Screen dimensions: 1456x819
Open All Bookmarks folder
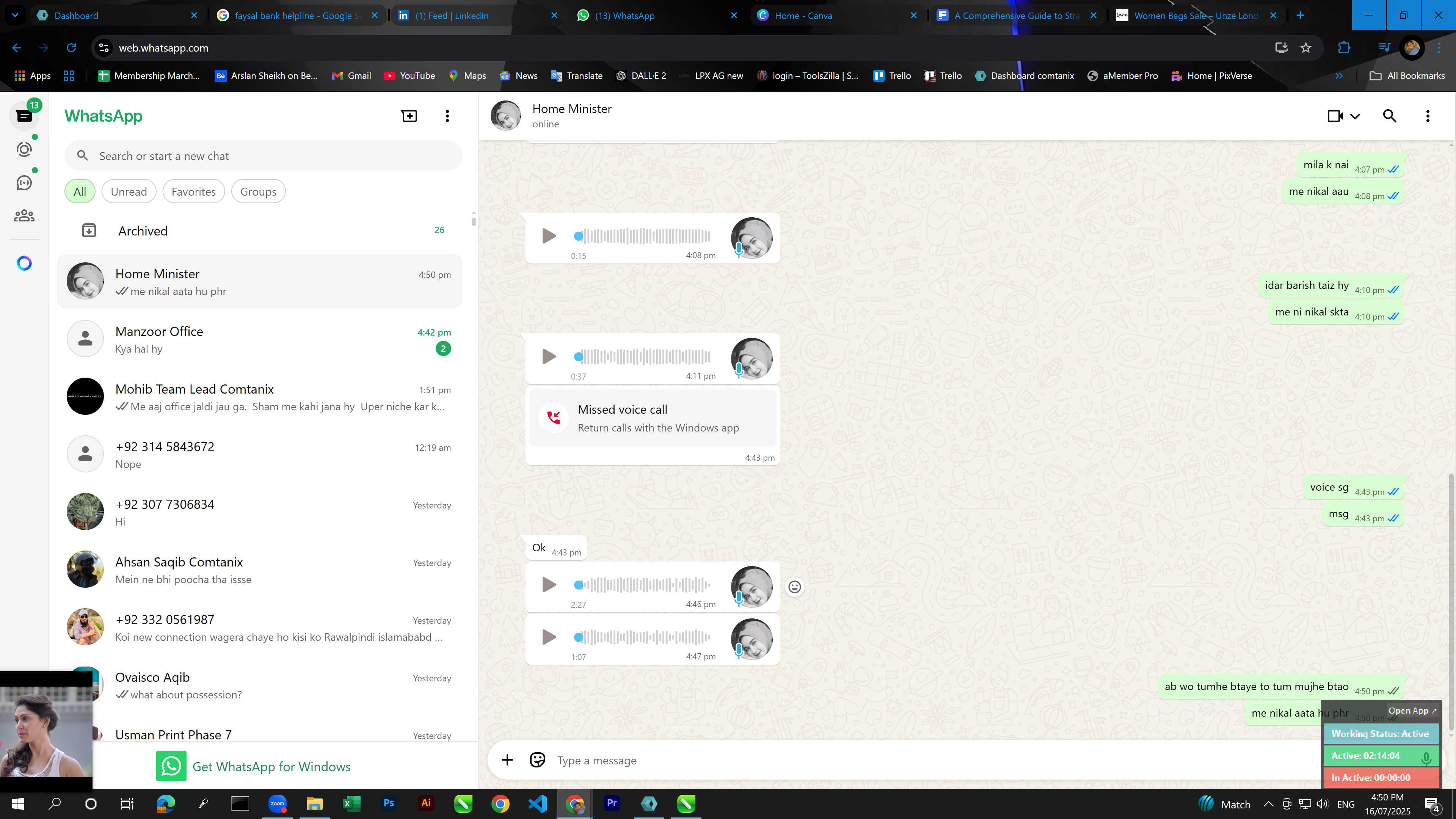click(1407, 76)
